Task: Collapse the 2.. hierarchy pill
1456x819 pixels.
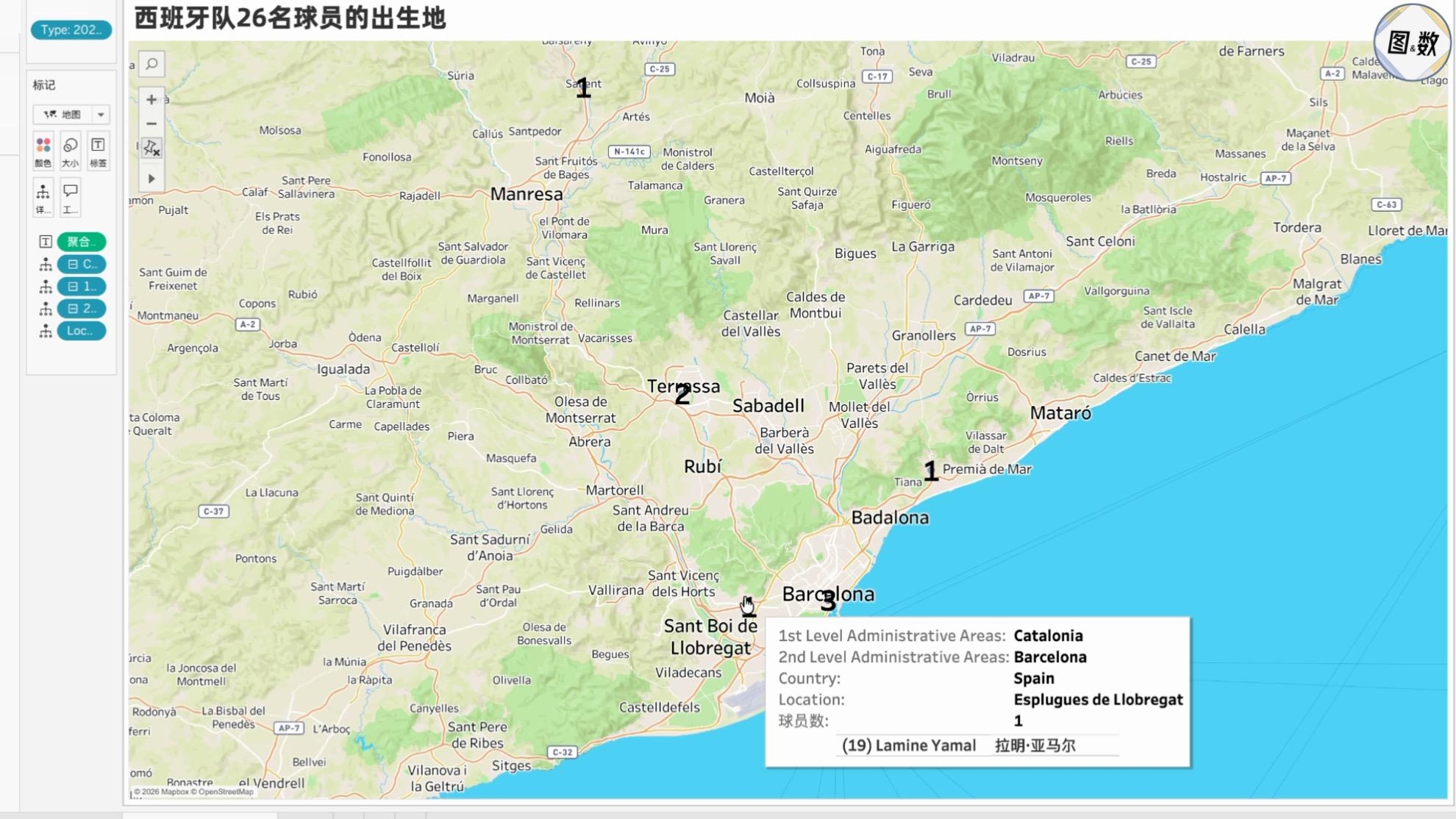Action: click(x=81, y=308)
